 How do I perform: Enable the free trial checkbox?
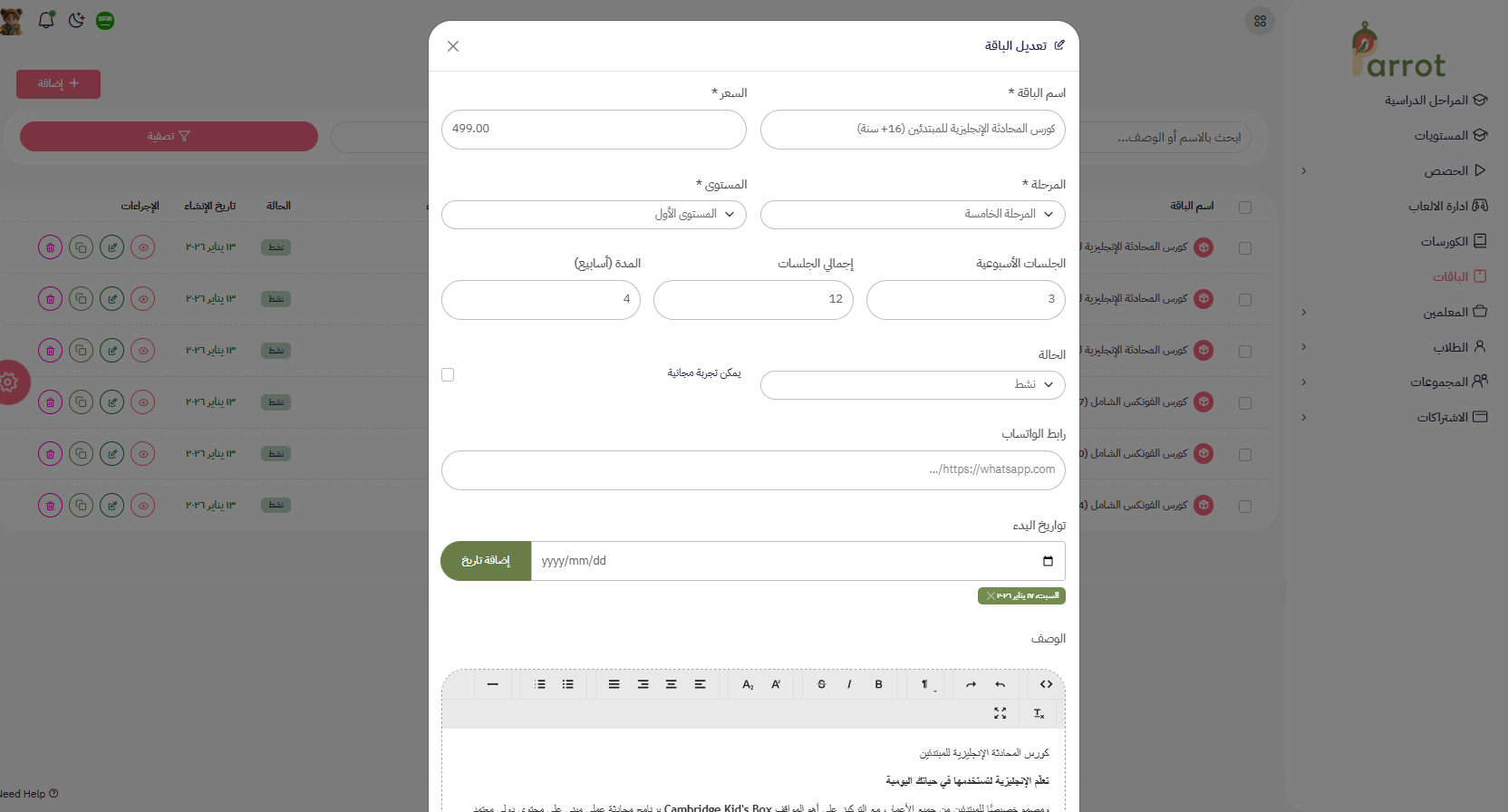click(448, 374)
